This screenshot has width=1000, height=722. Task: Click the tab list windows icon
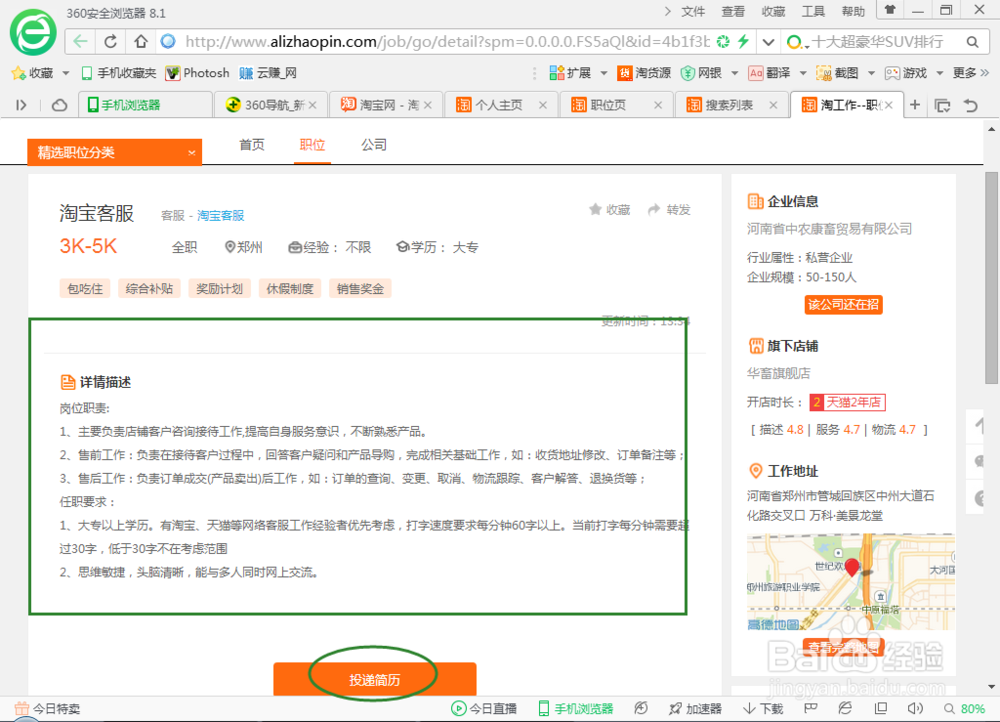coord(942,105)
